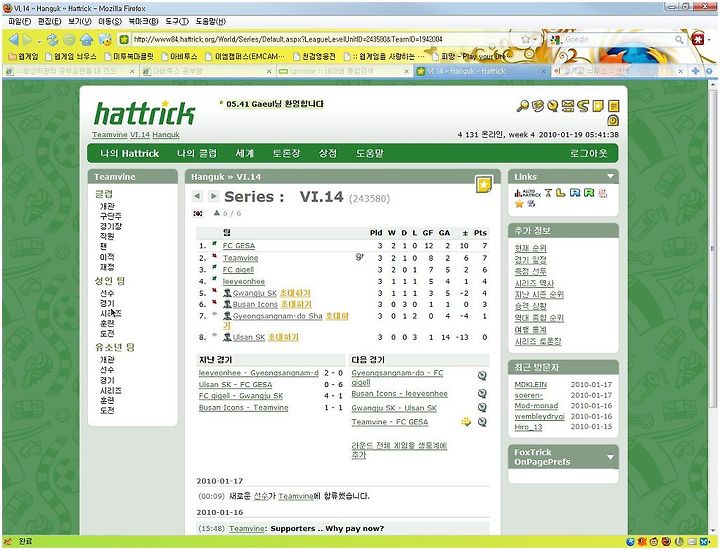Click the red asterisk extension icon in toolbar
720x550 pixels.
698,39
